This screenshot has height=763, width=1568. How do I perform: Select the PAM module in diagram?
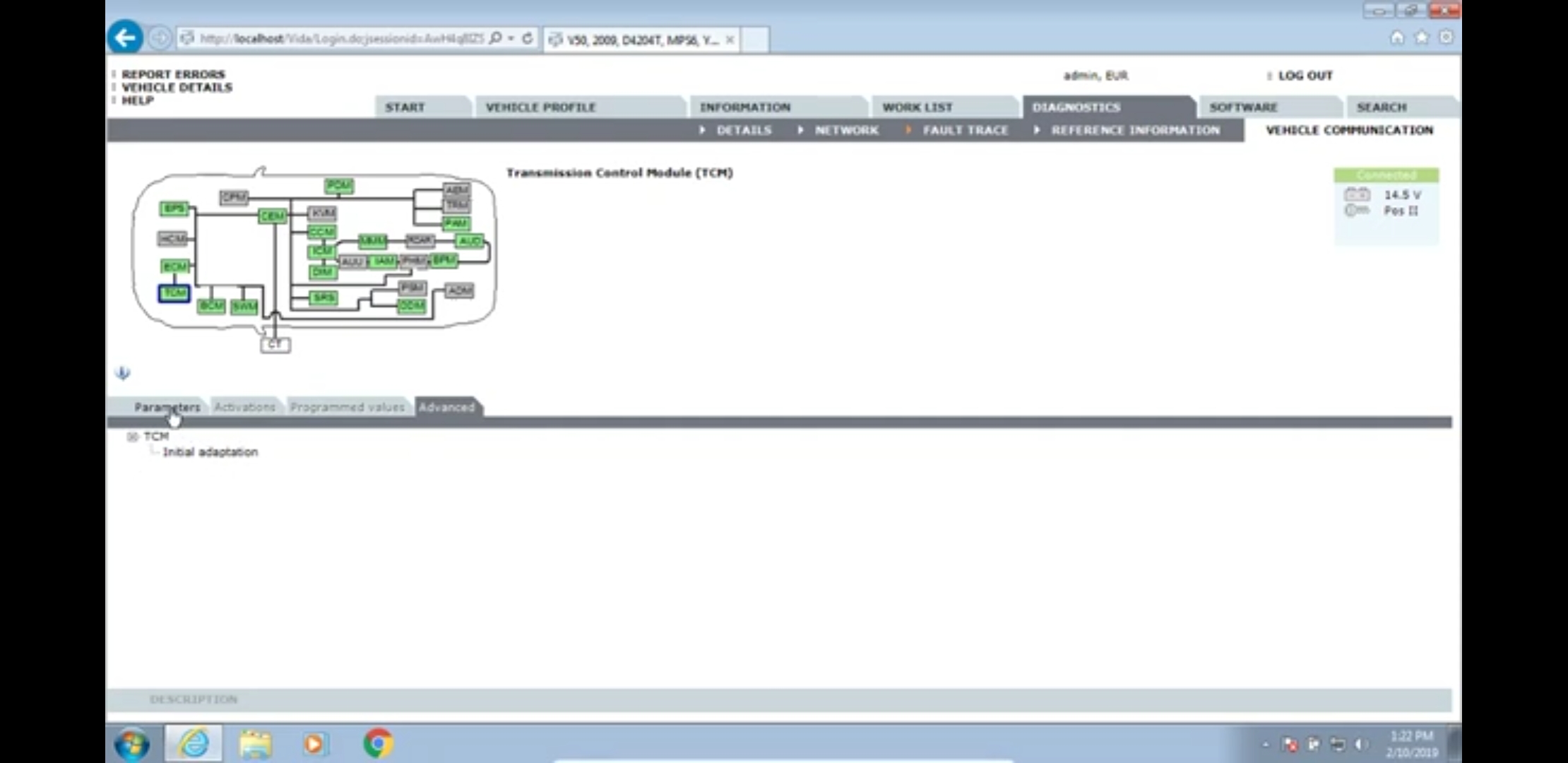tap(456, 223)
